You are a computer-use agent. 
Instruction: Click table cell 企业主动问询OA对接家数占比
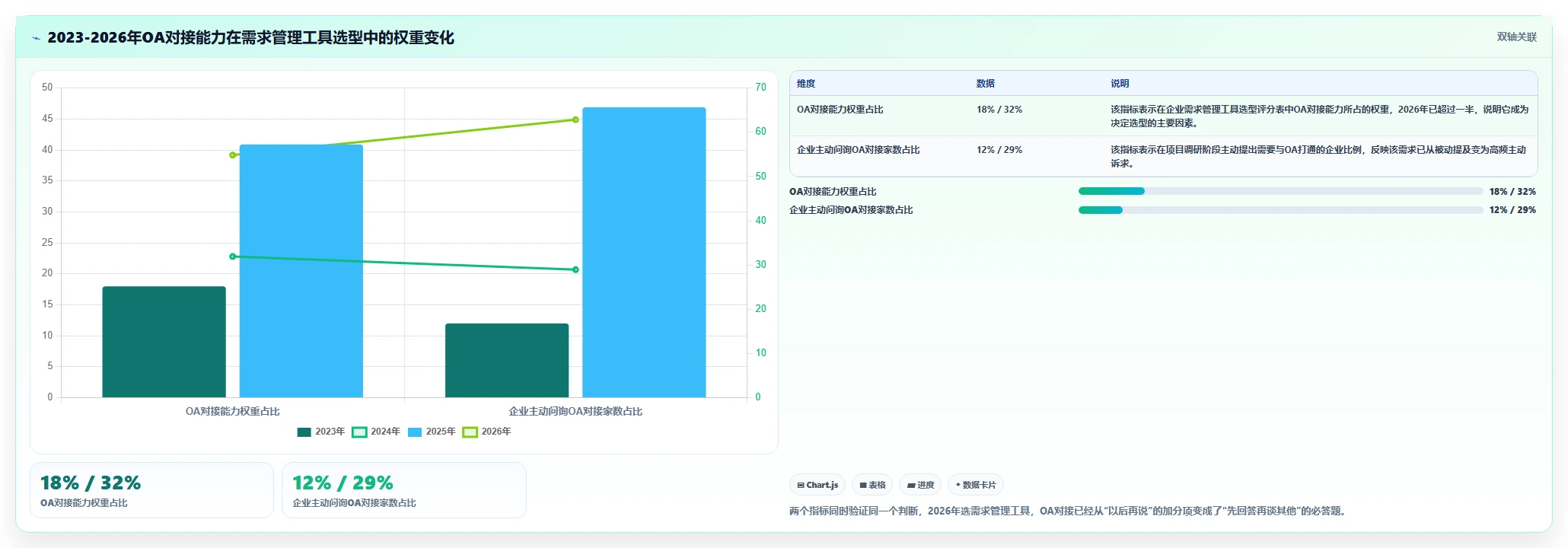tap(859, 150)
